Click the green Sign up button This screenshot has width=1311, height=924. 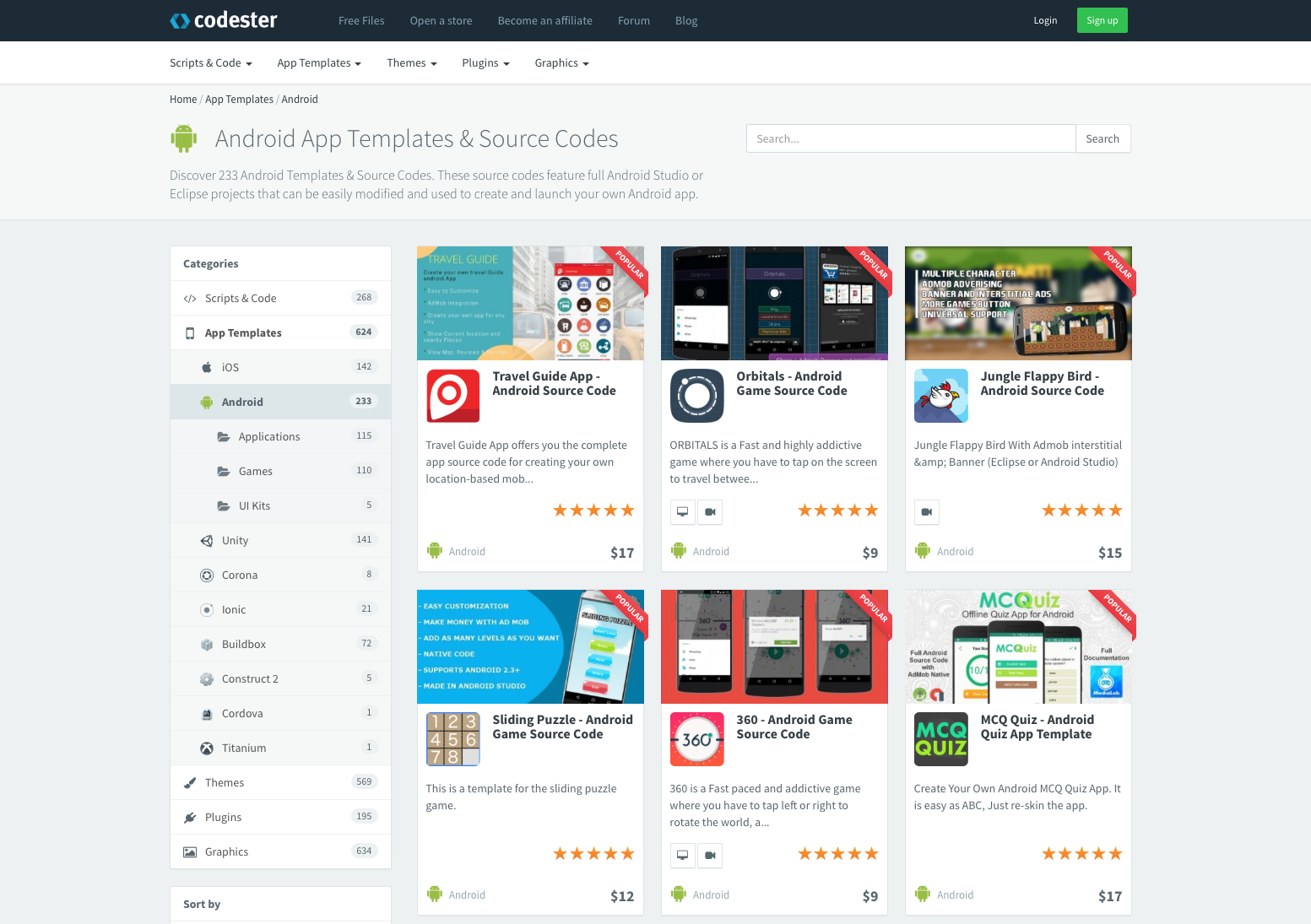pos(1102,21)
